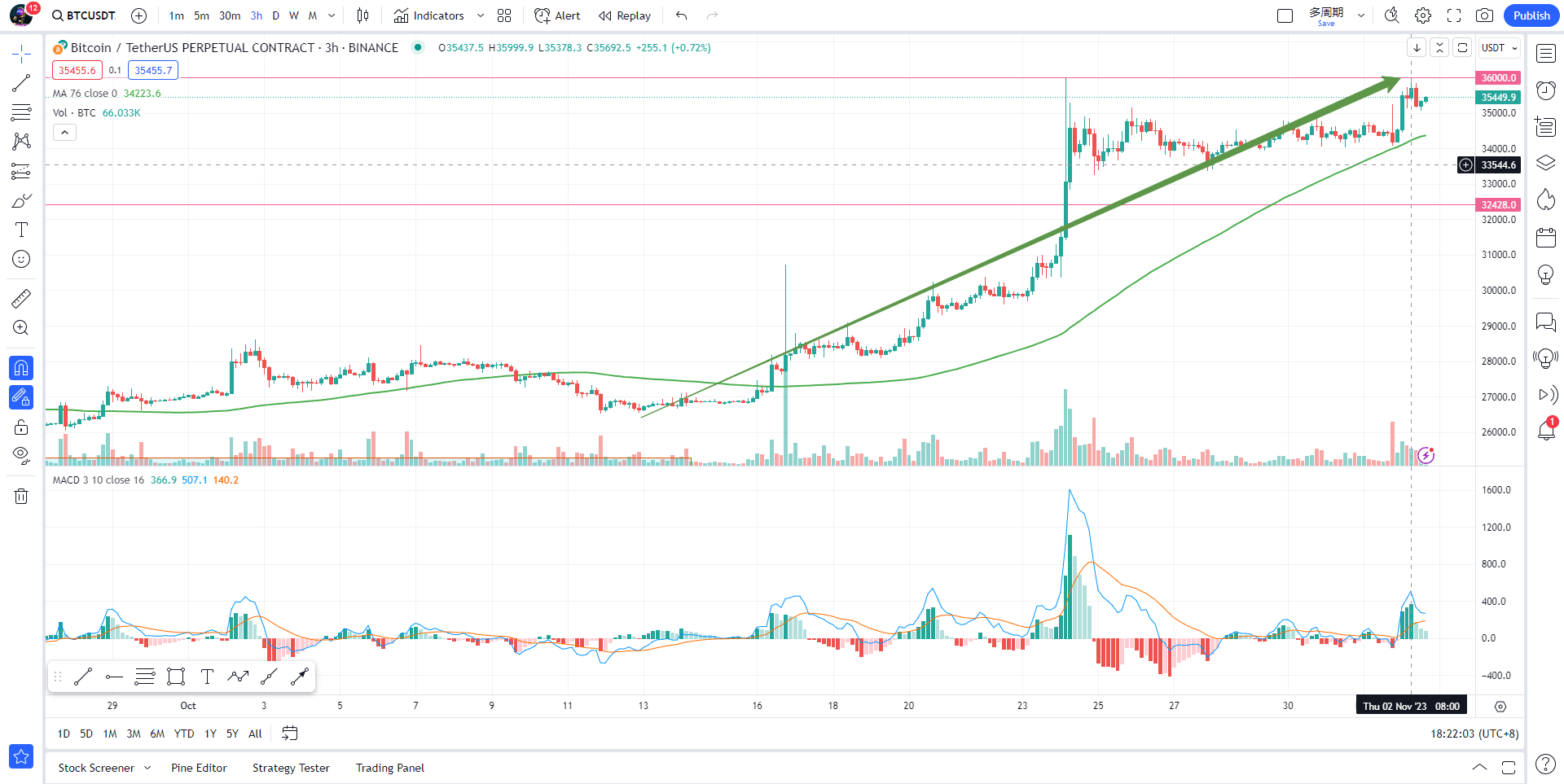Click the trash remove objects icon
Viewport: 1564px width, 784px height.
(x=21, y=496)
